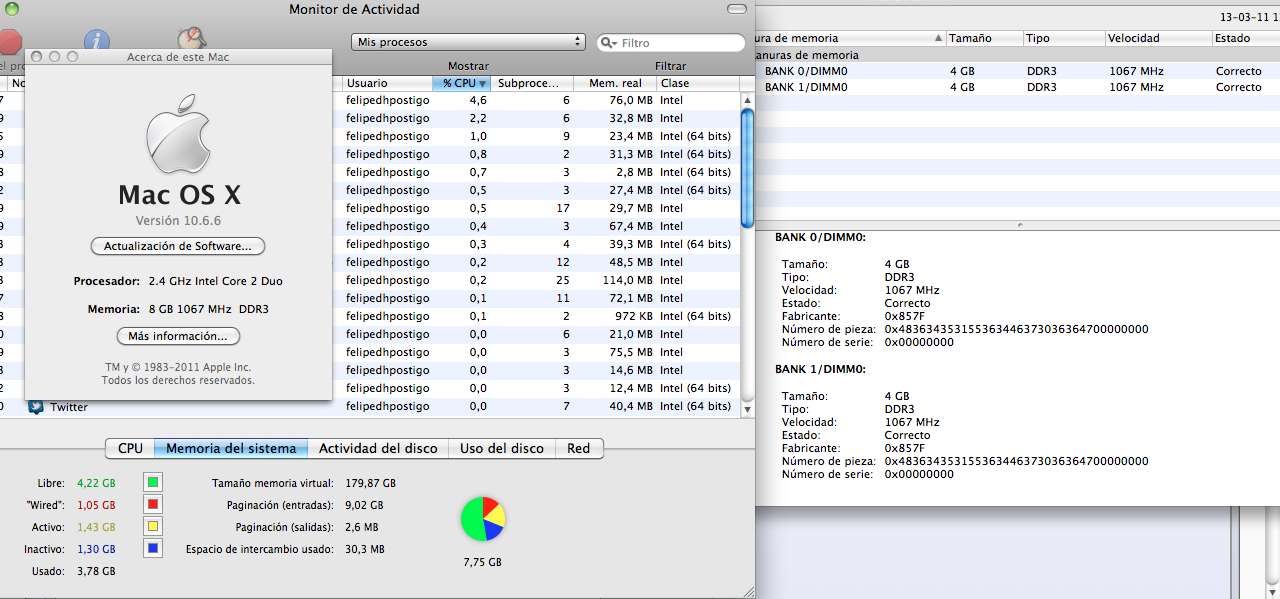Click the yellow Activo memory color swatch
Screen dimensions: 1280x599
click(153, 526)
